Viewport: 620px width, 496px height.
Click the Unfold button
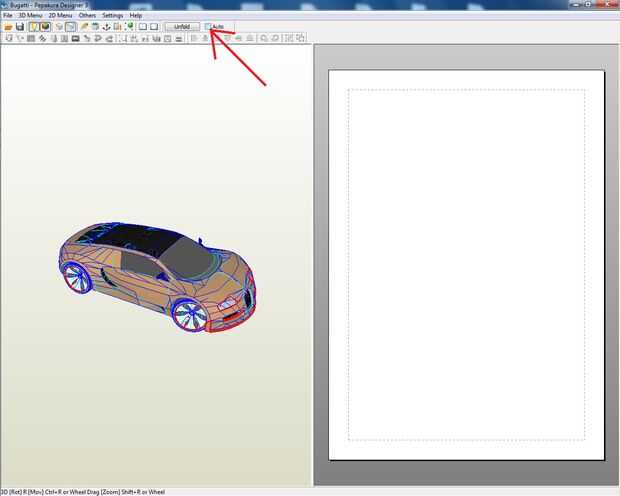pos(182,27)
